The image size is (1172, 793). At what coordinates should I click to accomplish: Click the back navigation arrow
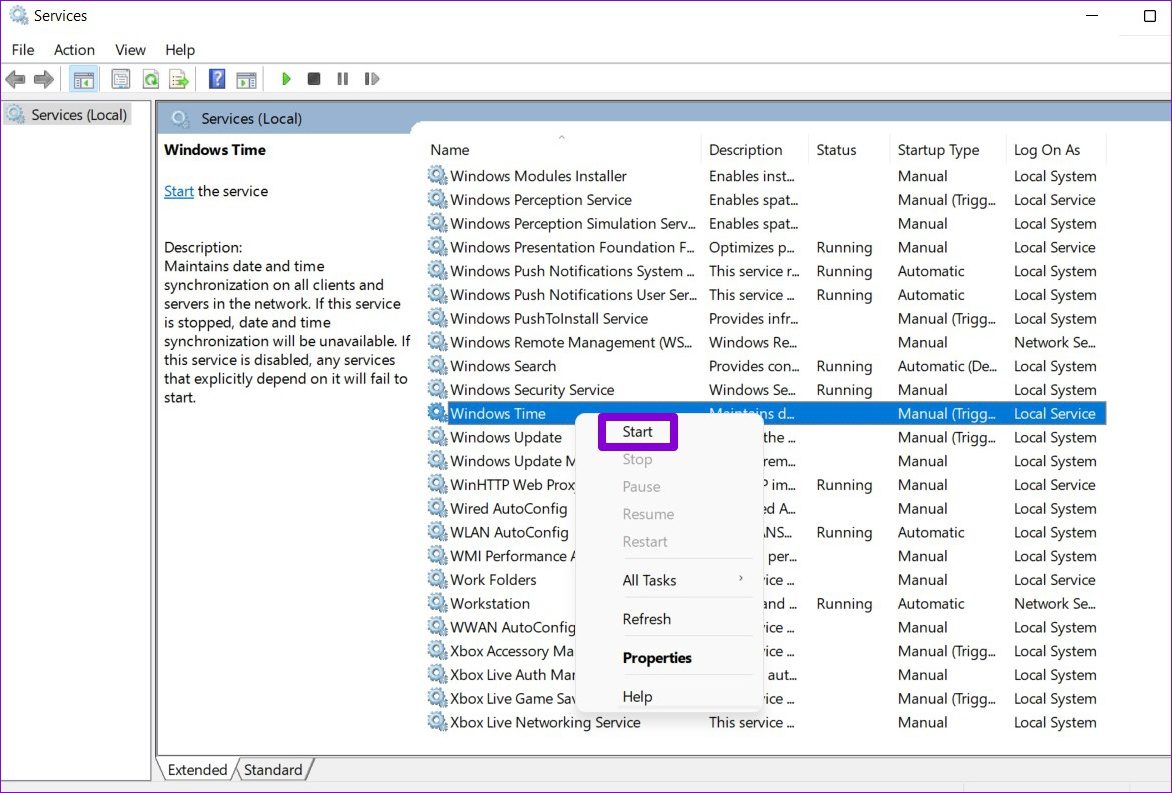click(x=16, y=79)
